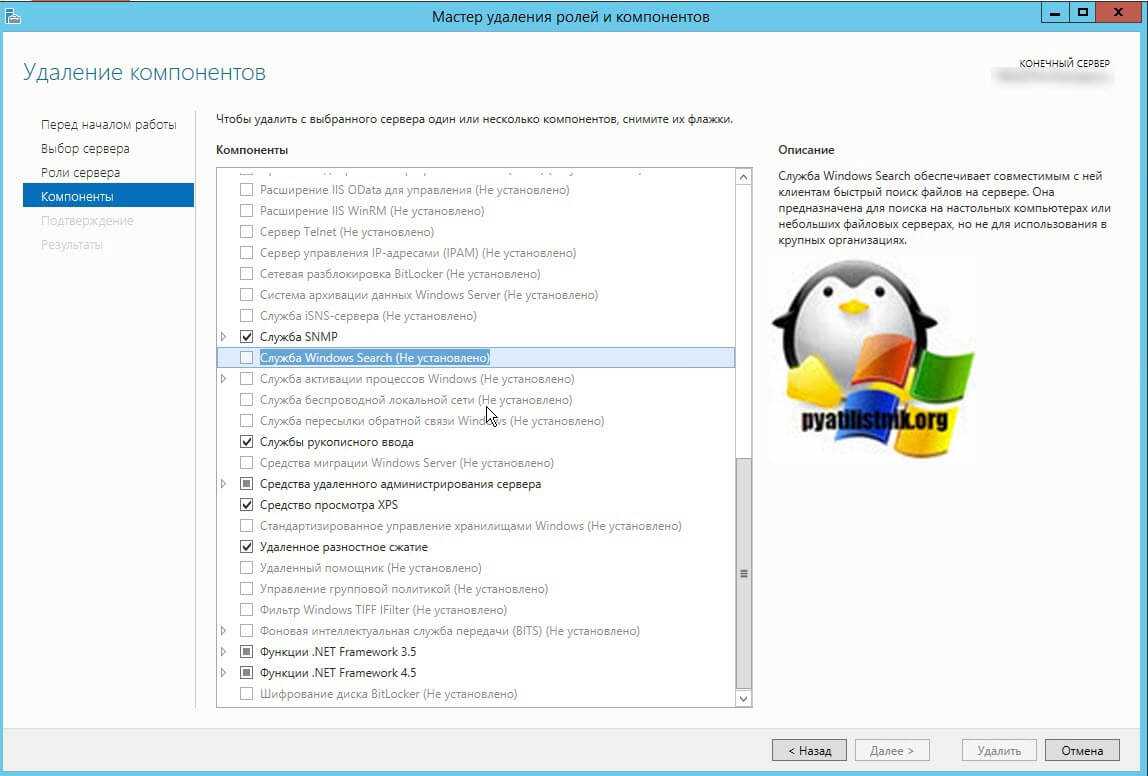This screenshot has height=776, width=1148.
Task: Click the Служба Windows Search checkbox
Action: click(x=247, y=358)
